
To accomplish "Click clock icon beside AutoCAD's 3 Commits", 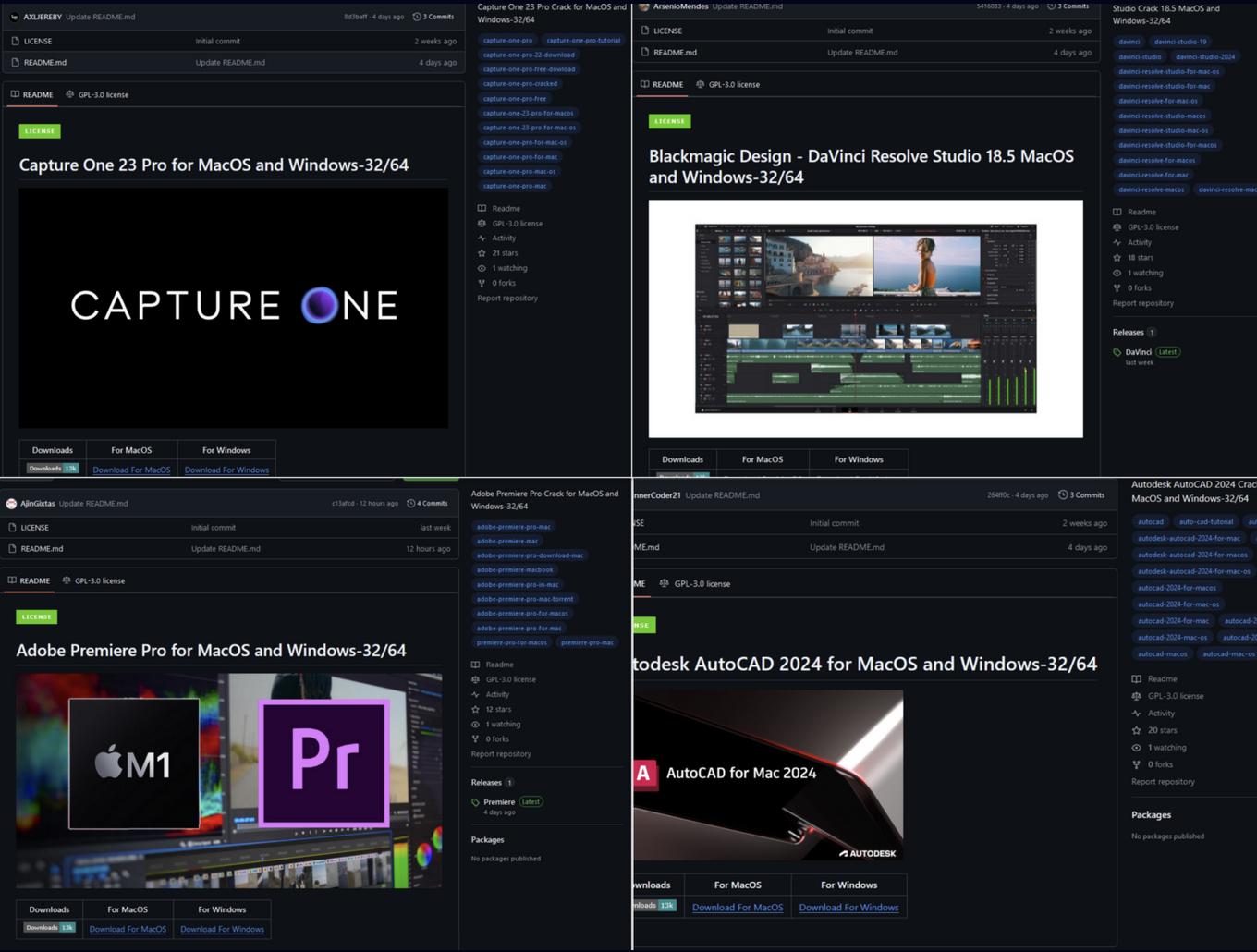I will click(1062, 495).
